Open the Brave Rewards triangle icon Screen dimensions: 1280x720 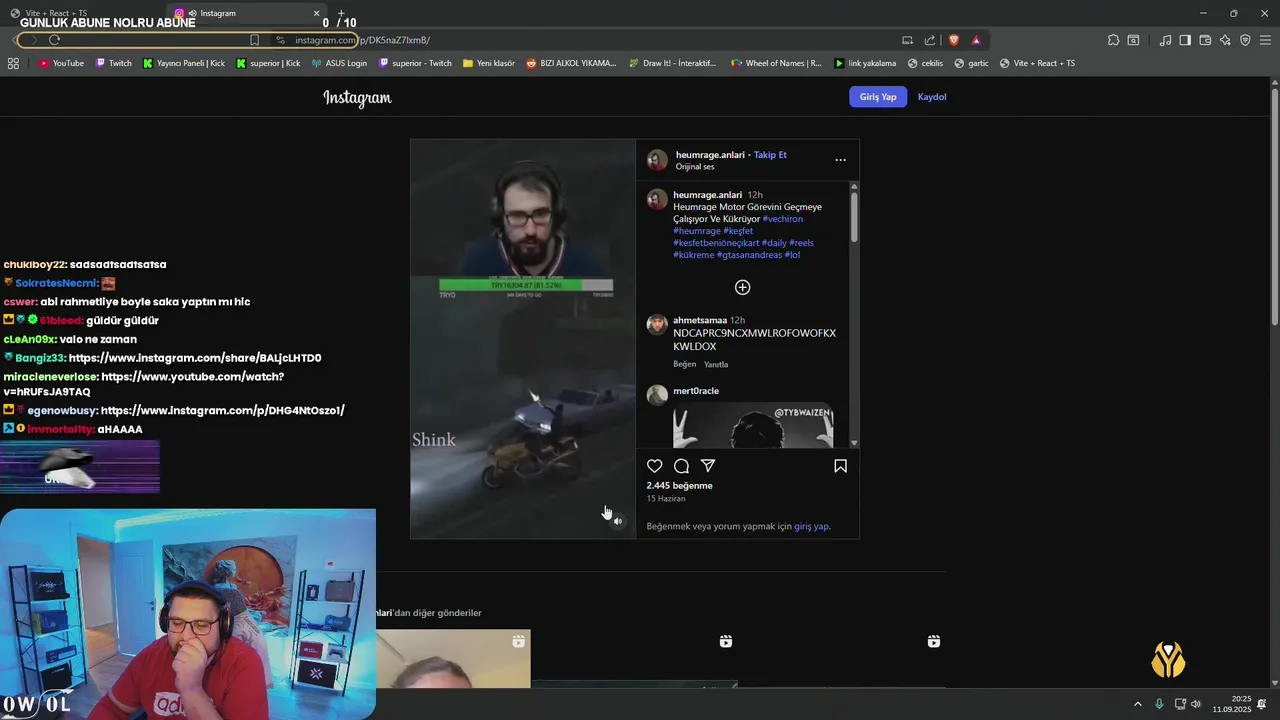tap(976, 40)
